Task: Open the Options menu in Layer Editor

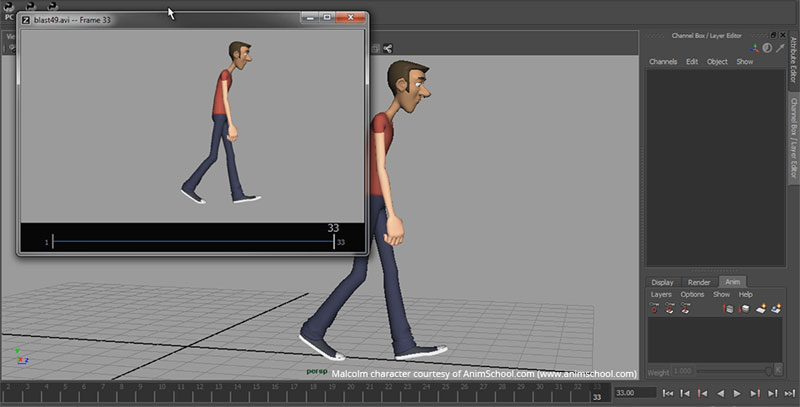Action: [x=692, y=294]
